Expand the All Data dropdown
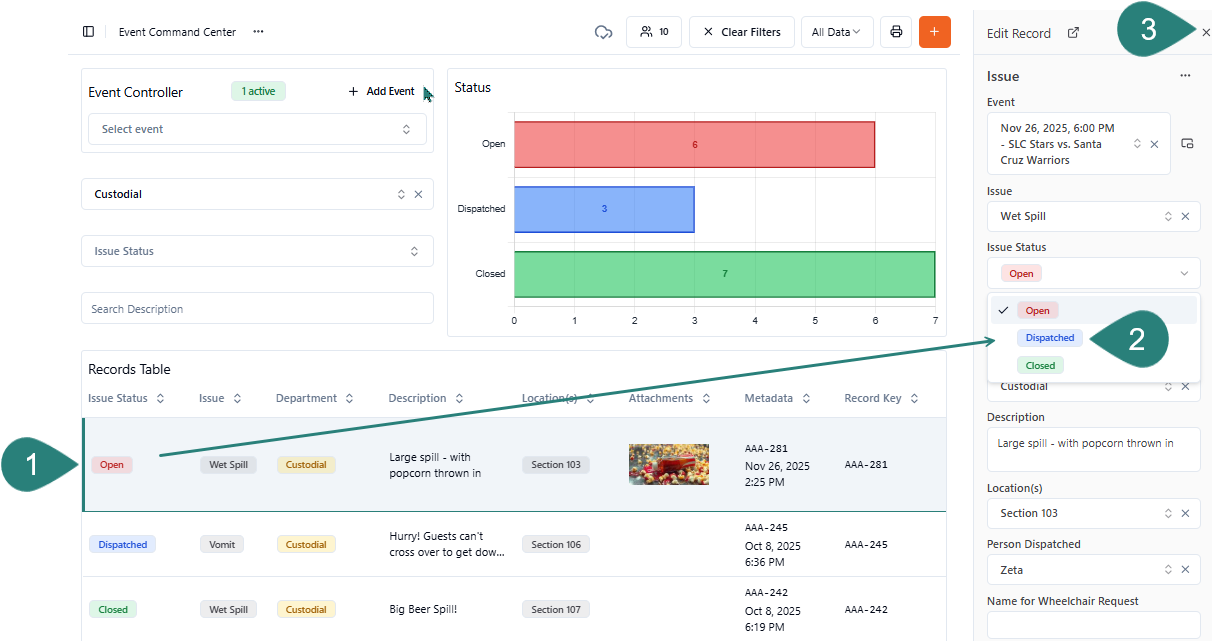1212x641 pixels. [837, 32]
